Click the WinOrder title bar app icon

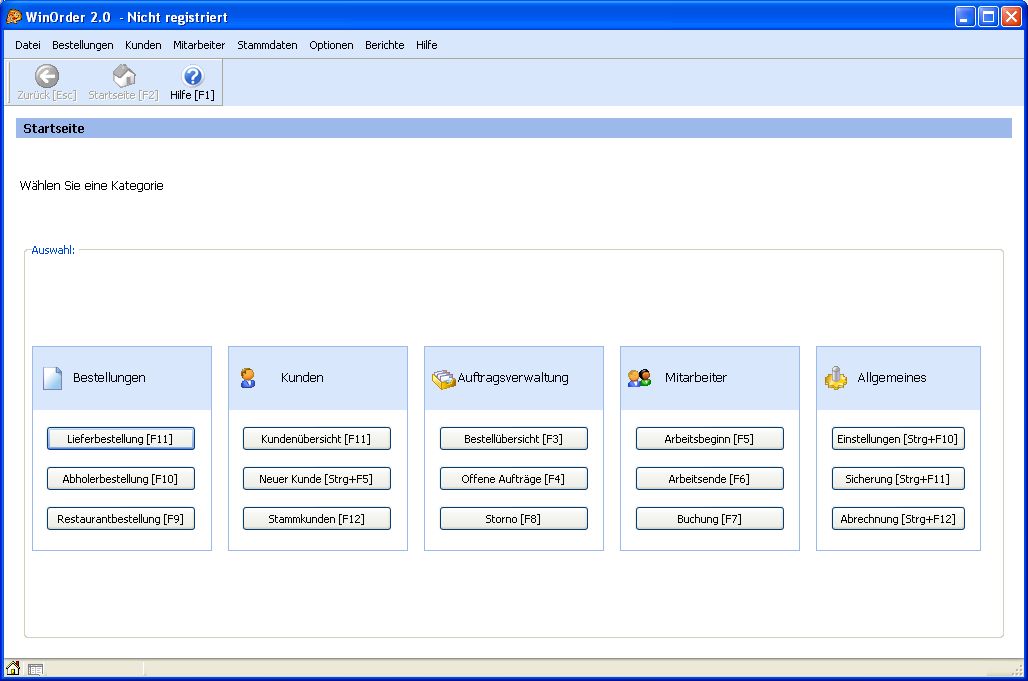coord(14,16)
